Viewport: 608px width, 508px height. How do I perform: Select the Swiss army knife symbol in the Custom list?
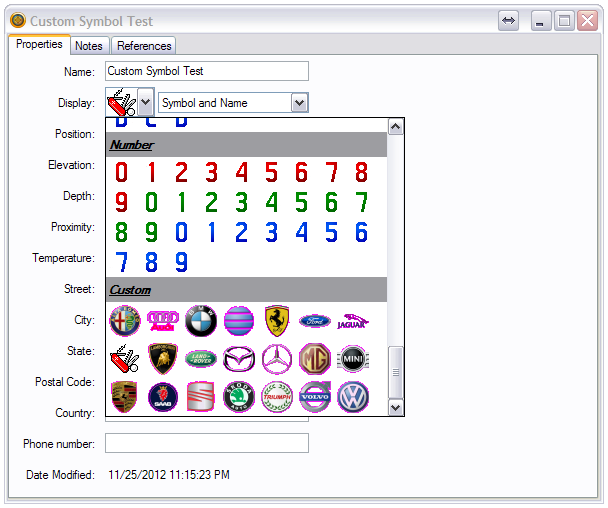point(125,359)
